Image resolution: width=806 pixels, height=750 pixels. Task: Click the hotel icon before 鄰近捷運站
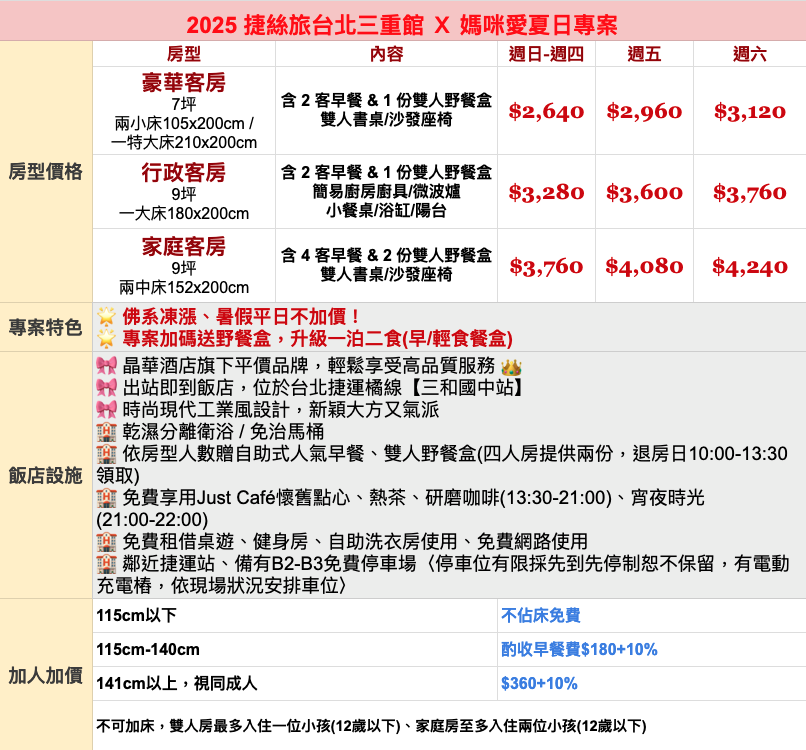(x=106, y=563)
